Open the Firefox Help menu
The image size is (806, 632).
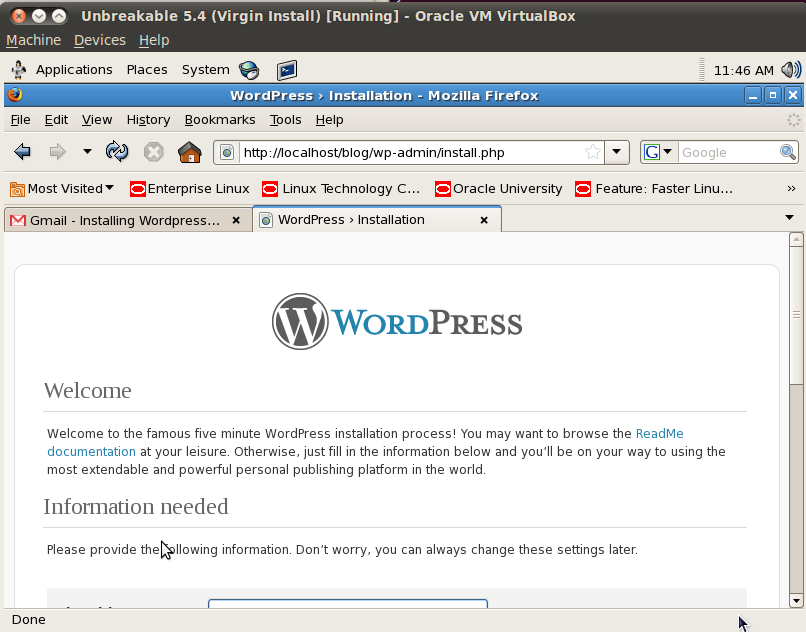click(x=329, y=120)
